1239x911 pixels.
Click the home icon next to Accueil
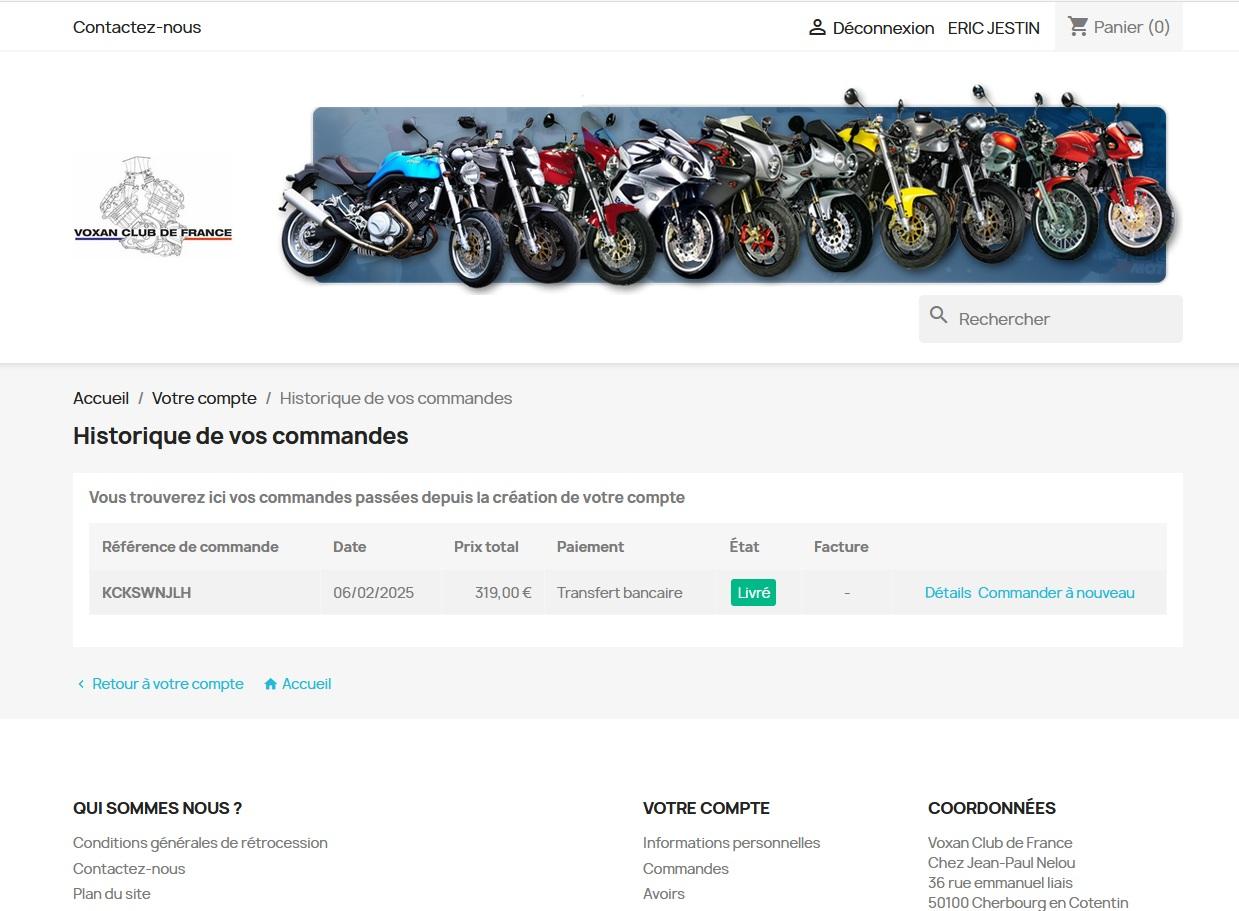(270, 685)
